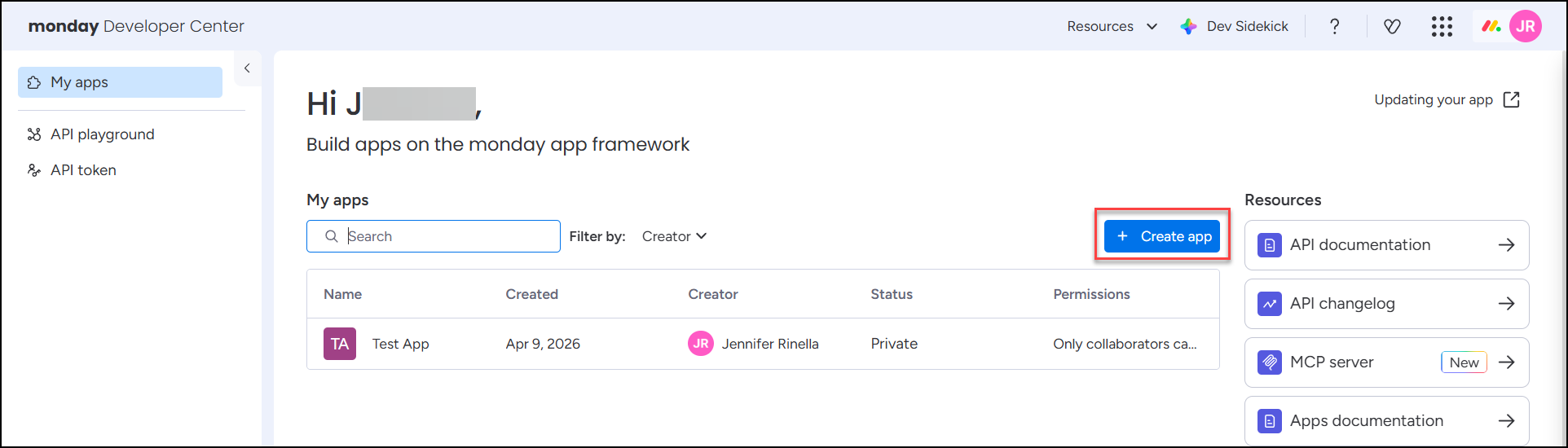Click the arrow on API changelog card
The image size is (1568, 448).
pos(1506,304)
